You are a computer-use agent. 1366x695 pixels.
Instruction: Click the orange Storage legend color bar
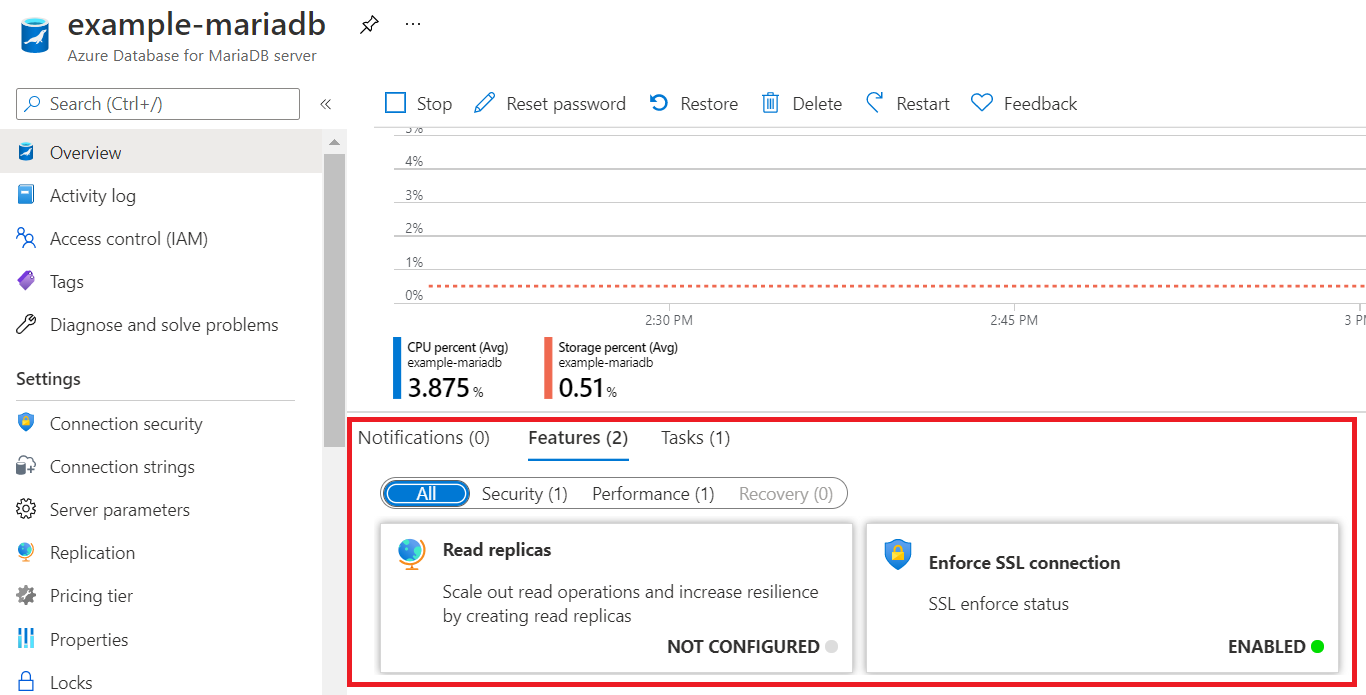pyautogui.click(x=548, y=368)
